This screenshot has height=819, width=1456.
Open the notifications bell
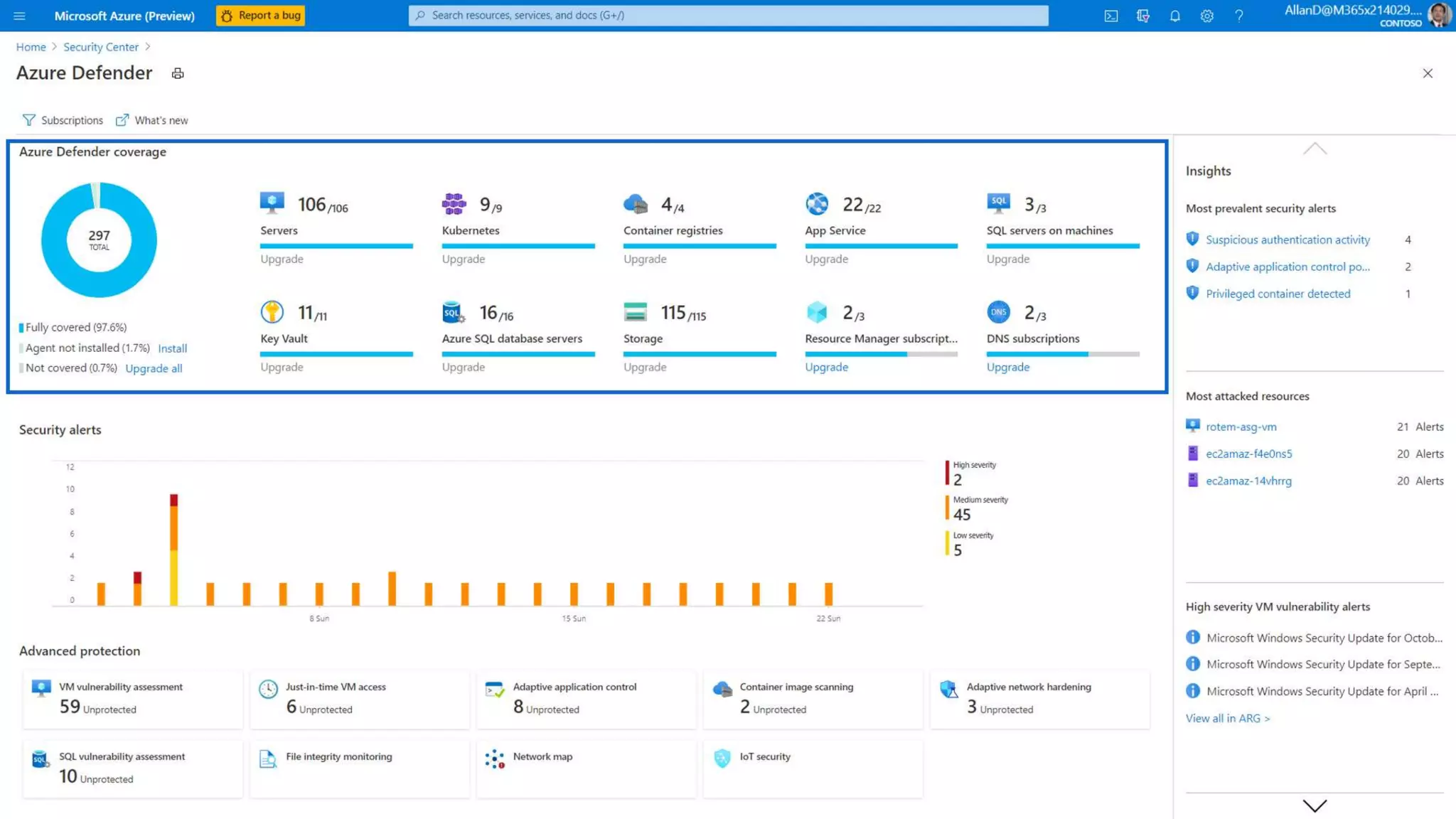click(1174, 16)
